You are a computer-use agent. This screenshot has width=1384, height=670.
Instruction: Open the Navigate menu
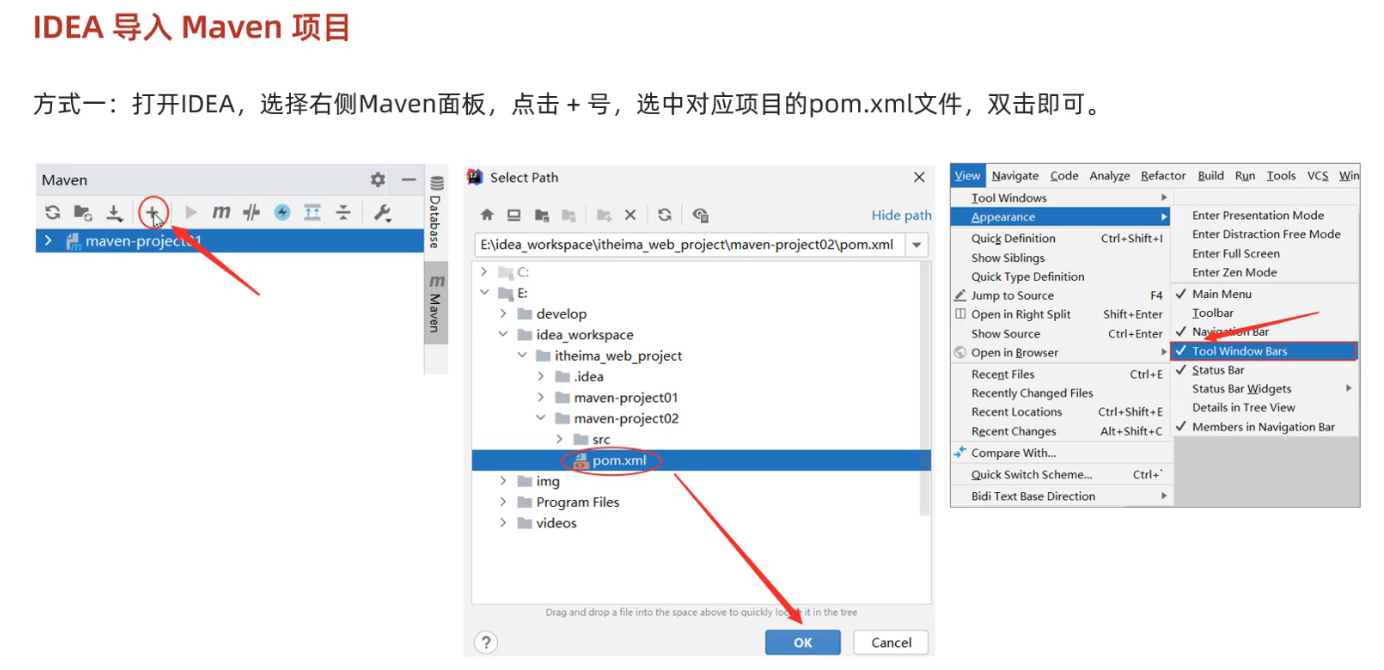tap(1015, 176)
